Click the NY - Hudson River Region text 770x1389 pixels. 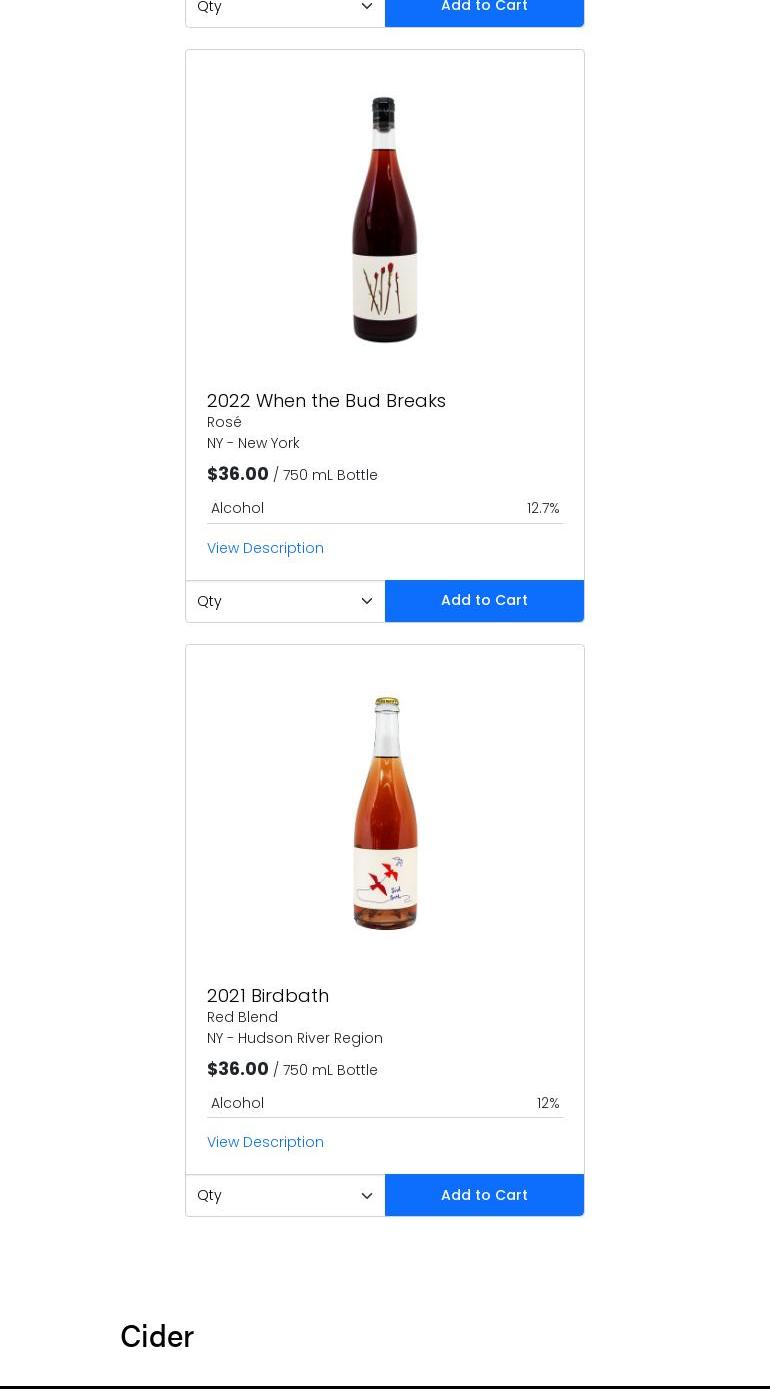pos(295,1038)
